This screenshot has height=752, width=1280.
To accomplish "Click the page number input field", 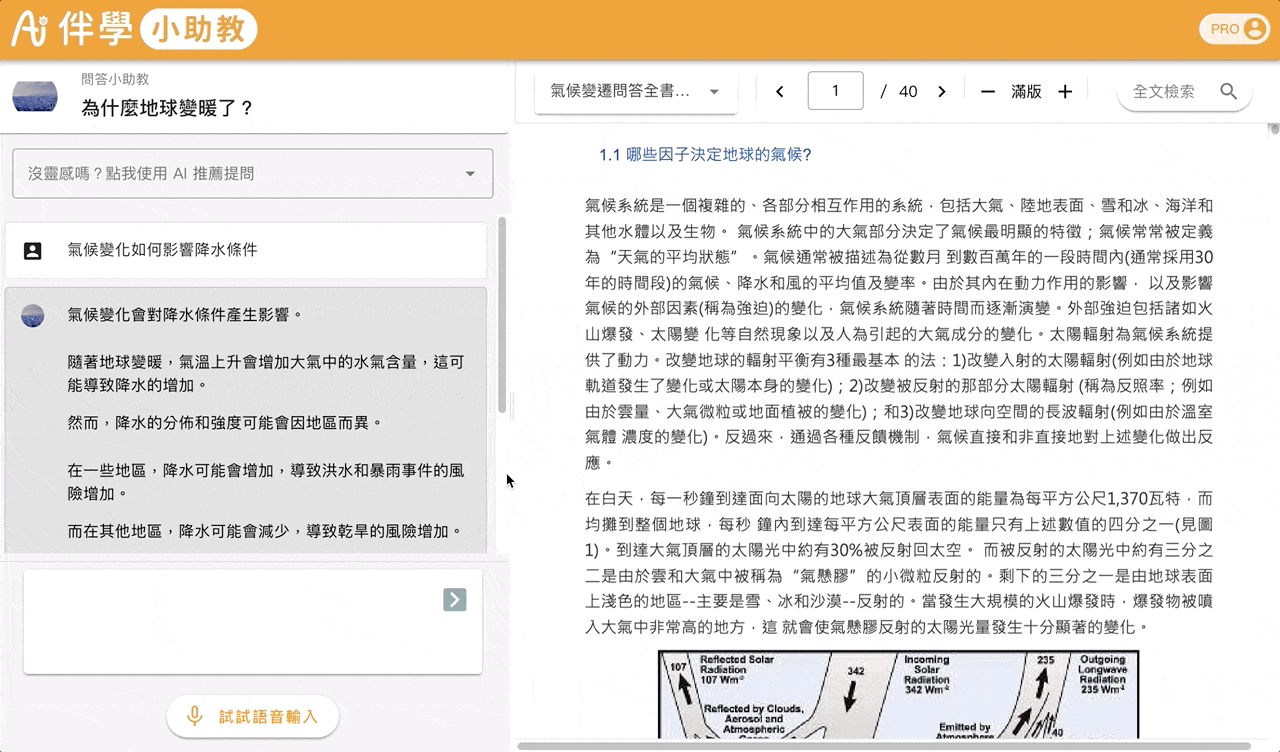I will [x=834, y=91].
